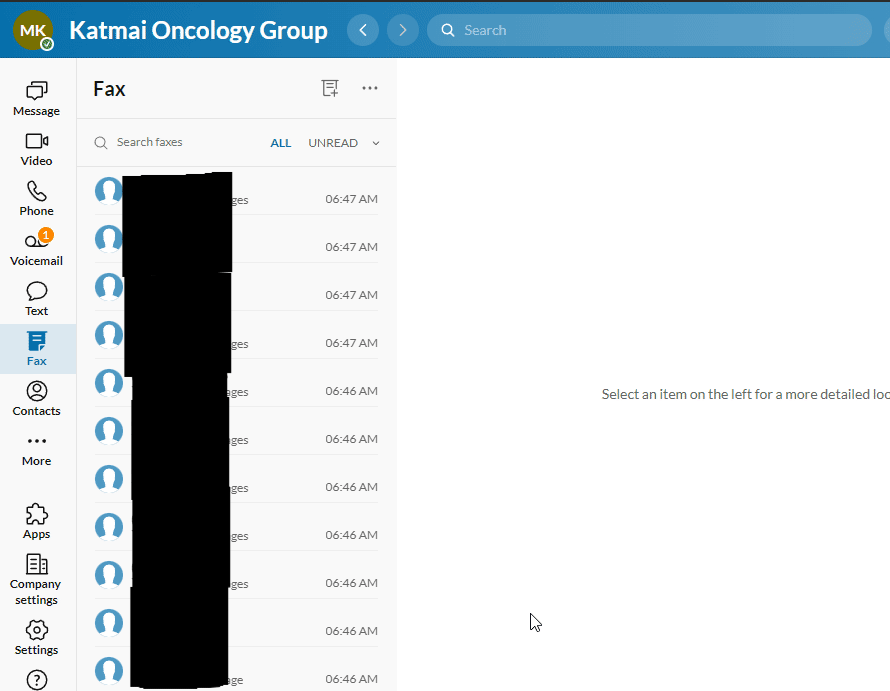890x691 pixels.
Task: Open Settings gear in sidebar
Action: pos(36,638)
